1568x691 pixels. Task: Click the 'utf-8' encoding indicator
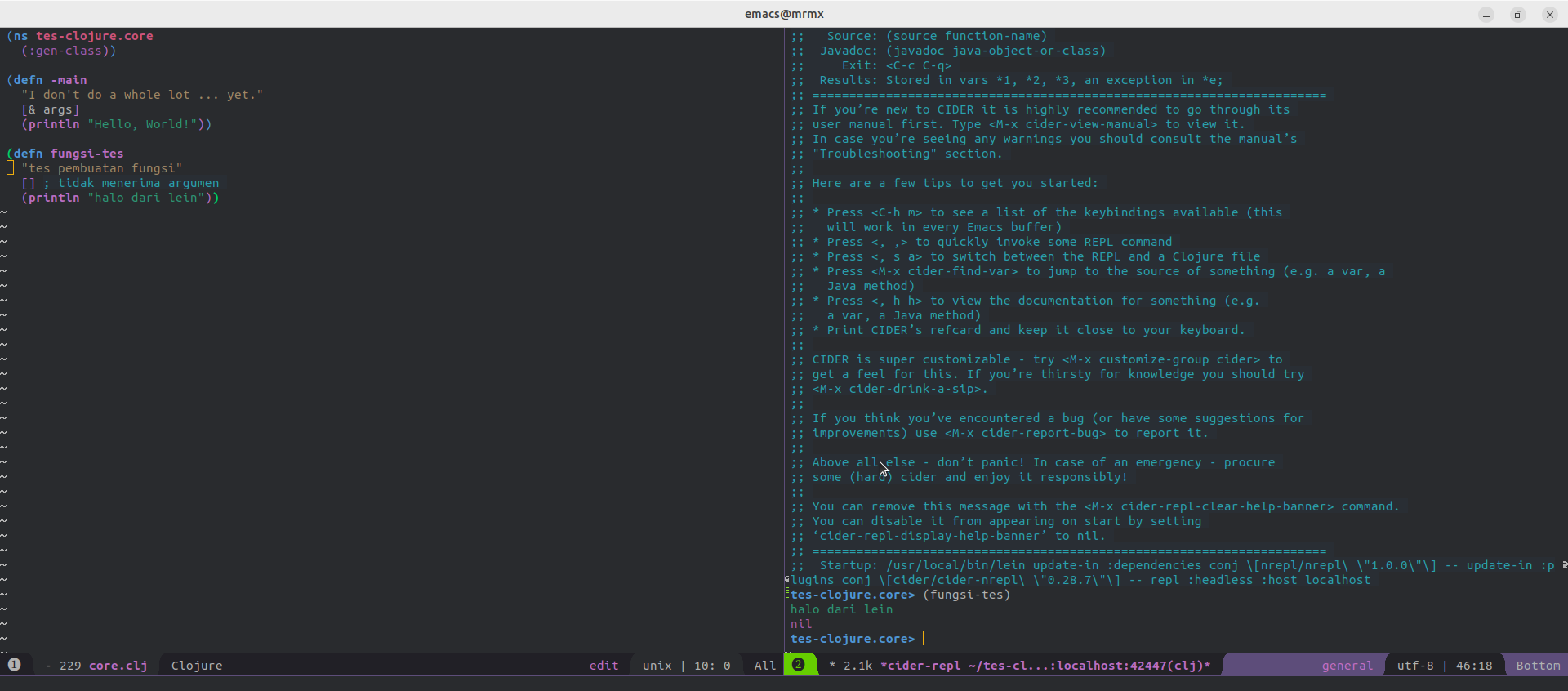[1415, 666]
